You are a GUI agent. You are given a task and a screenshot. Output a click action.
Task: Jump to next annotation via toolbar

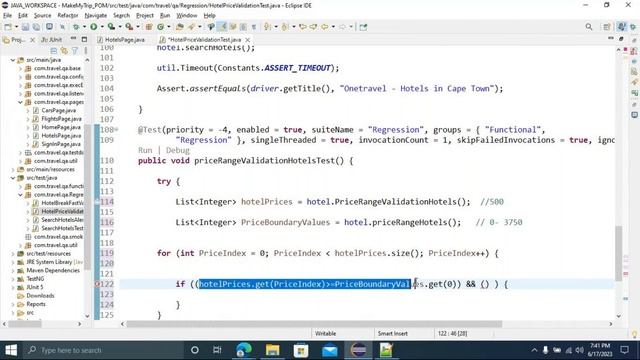[267, 27]
